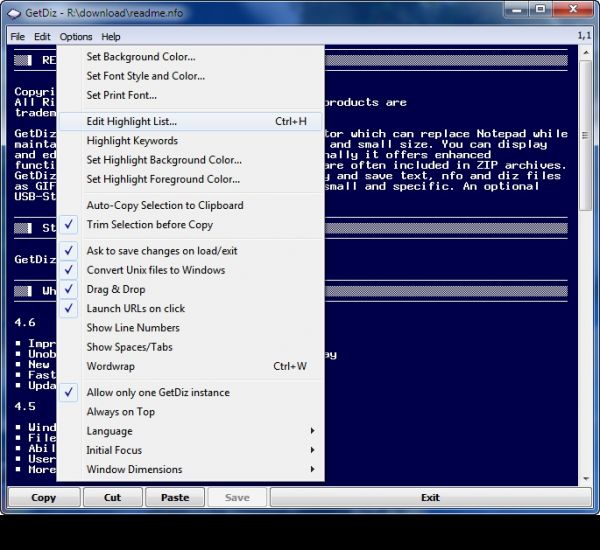Viewport: 600px width, 550px height.
Task: Click the Exit button
Action: coord(430,497)
